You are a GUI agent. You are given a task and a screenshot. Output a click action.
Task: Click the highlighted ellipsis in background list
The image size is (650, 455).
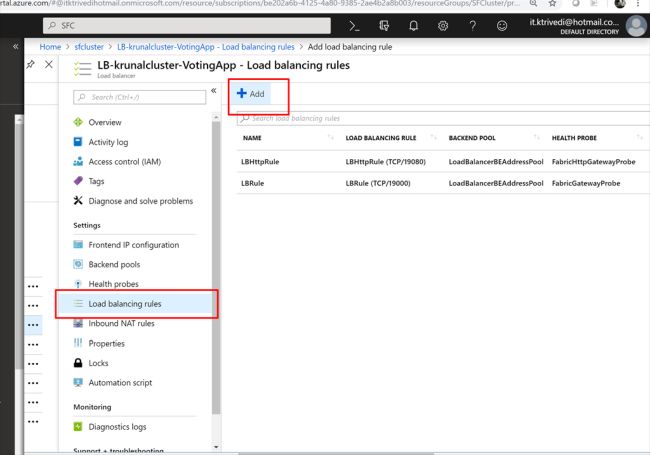pos(33,325)
